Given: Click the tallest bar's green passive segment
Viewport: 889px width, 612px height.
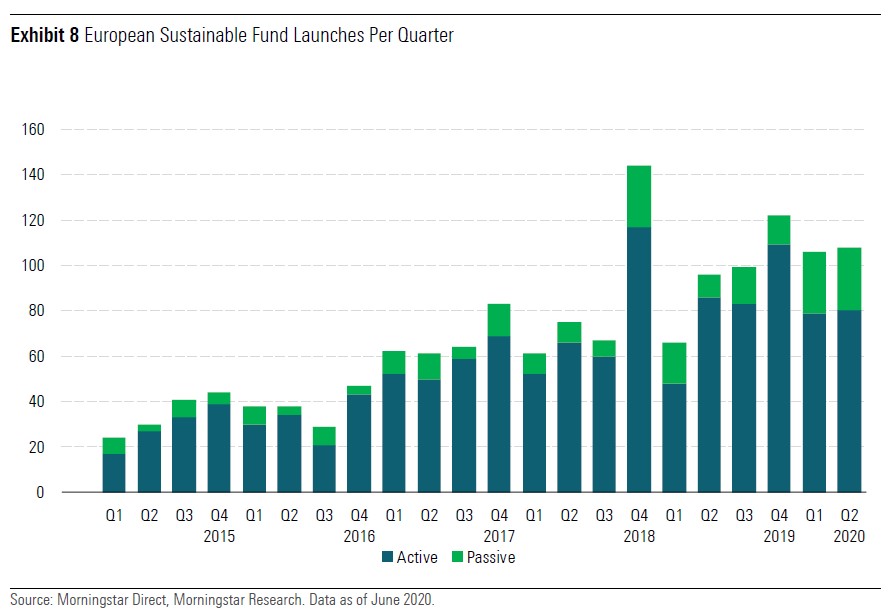Looking at the screenshot, I should pyautogui.click(x=639, y=196).
